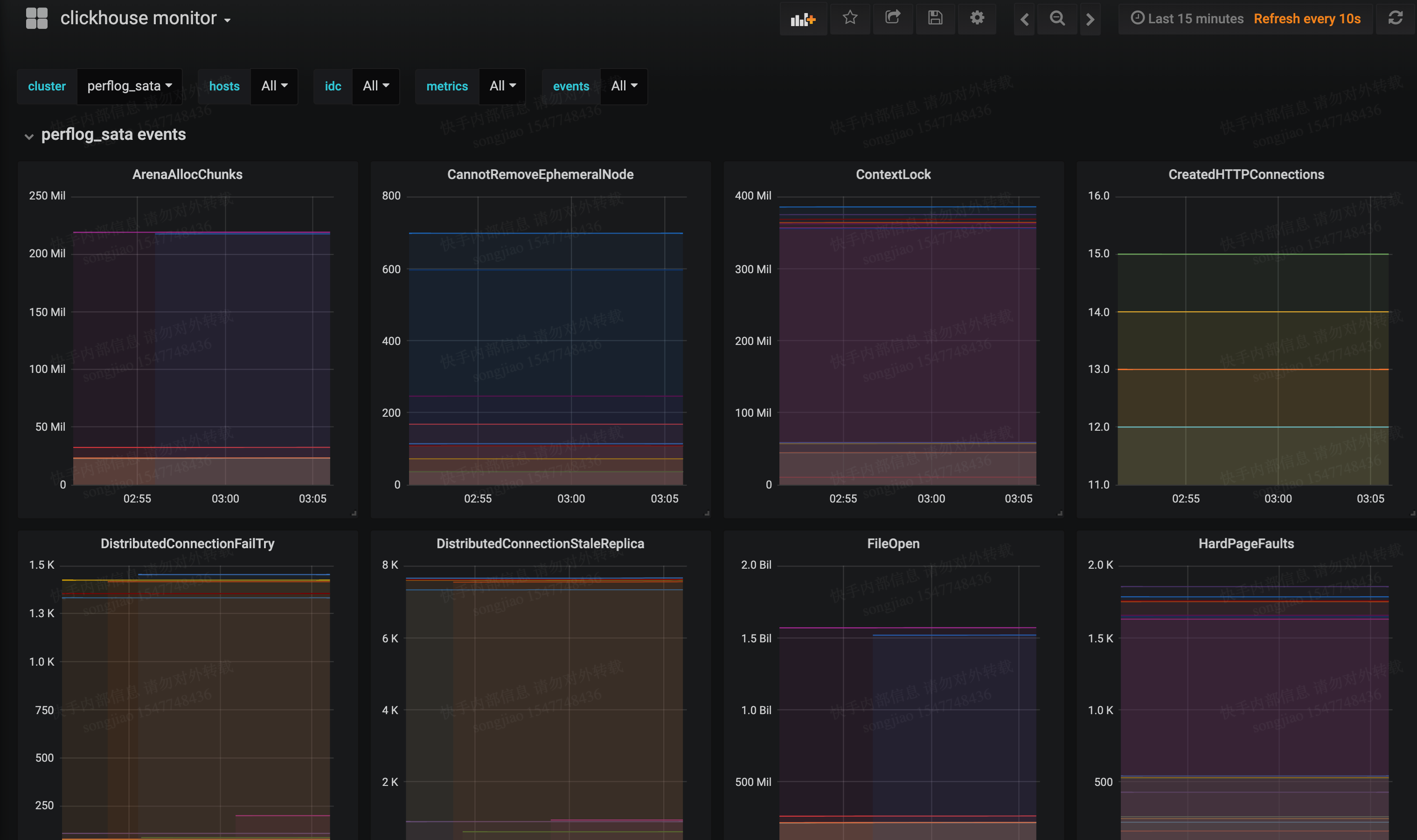Screen dimensions: 1417x840
Task: Shift time range forward with right arrow
Action: pos(1090,19)
